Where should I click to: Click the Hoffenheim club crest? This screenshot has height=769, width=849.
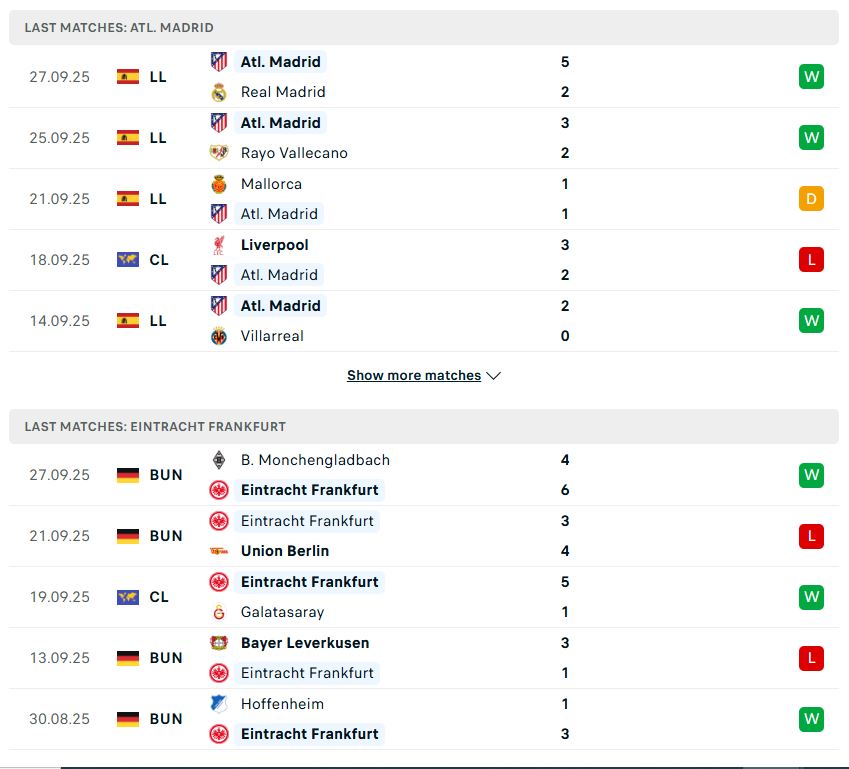pos(220,704)
